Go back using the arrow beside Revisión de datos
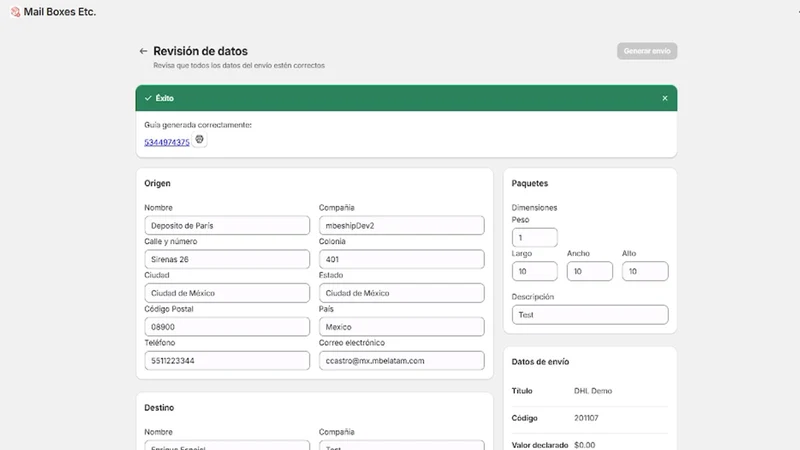Screen dimensions: 800x450 [x=143, y=51]
